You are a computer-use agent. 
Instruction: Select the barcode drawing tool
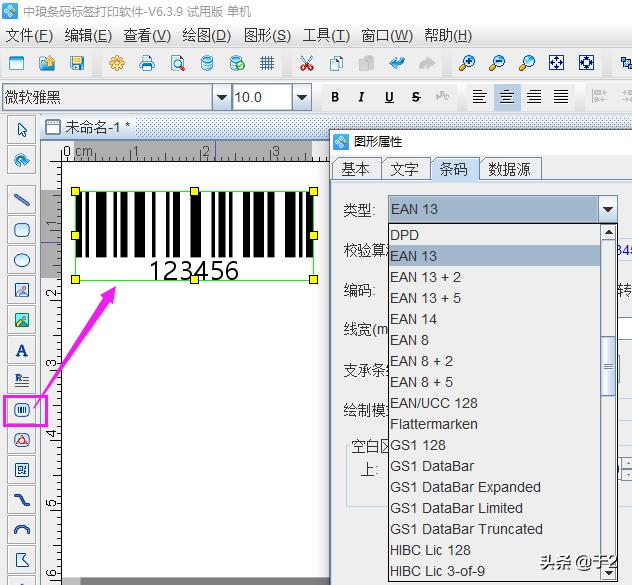click(x=22, y=410)
